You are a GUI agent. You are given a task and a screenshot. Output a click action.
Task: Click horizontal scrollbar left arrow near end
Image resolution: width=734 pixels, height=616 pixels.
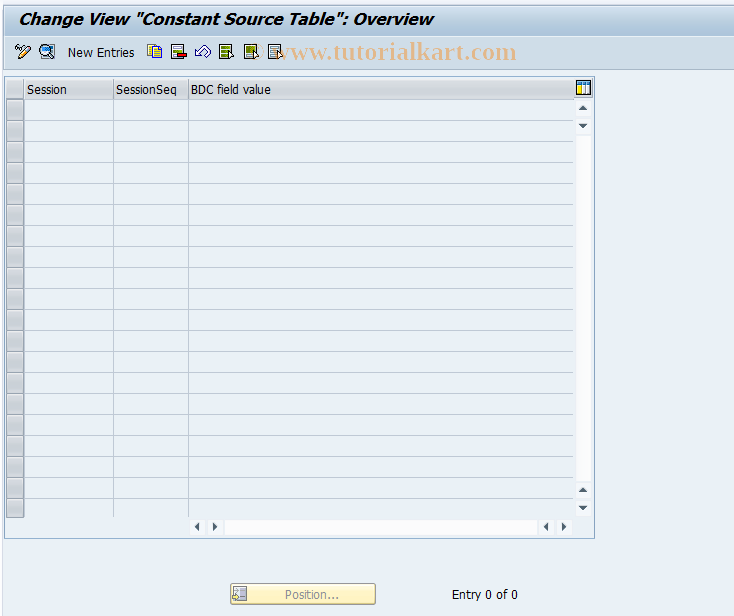(x=546, y=527)
